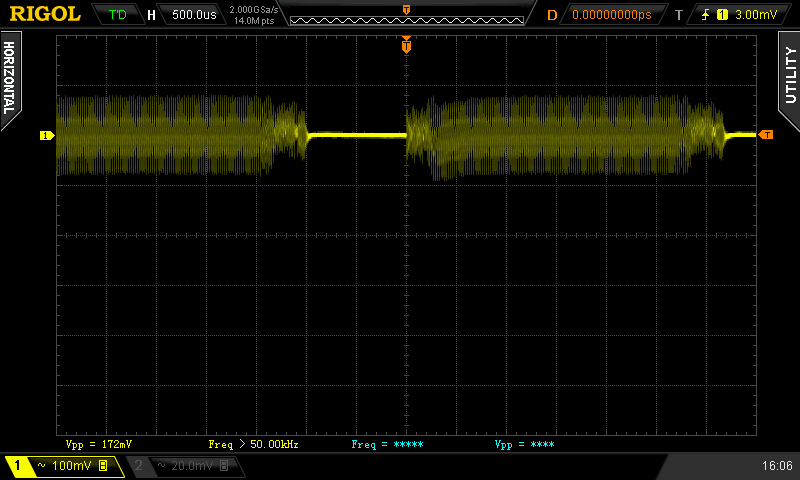Open the 0.00000000ps delay value
Viewport: 800px width, 480px height.
pos(612,15)
